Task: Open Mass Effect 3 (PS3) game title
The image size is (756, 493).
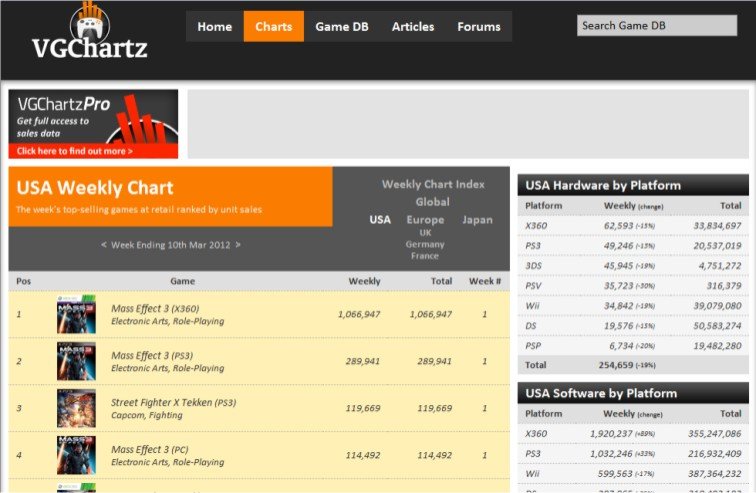Action: (152, 356)
